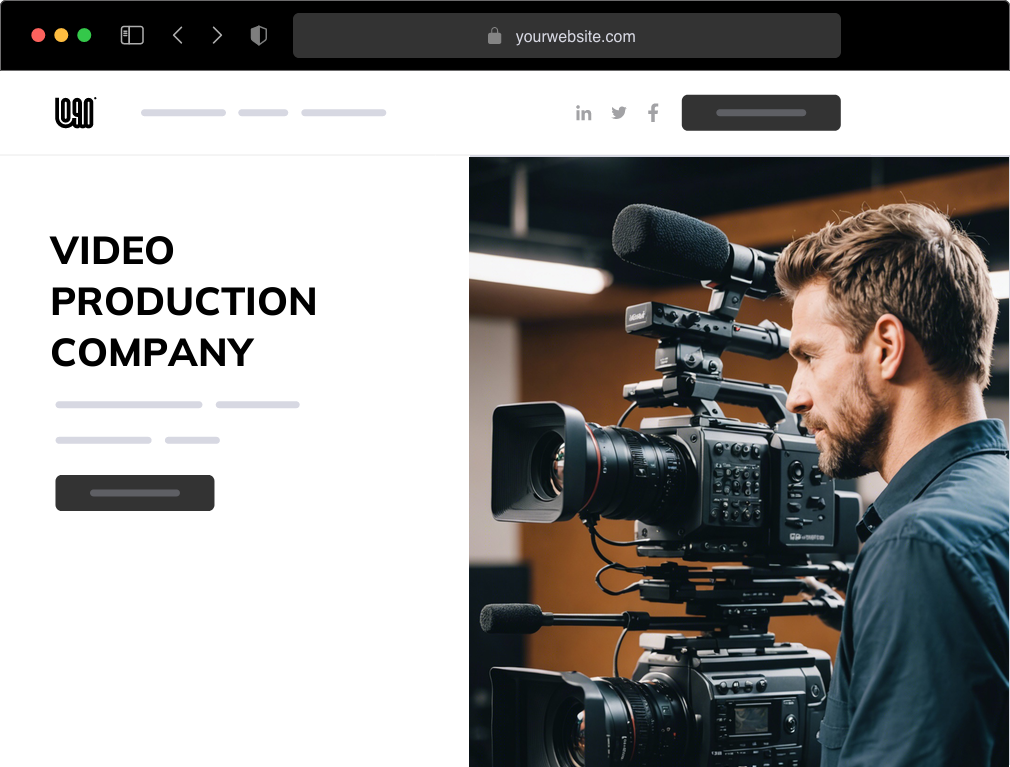The height and width of the screenshot is (767, 1010).
Task: Click the LOGO emblem in the header
Action: (x=74, y=112)
